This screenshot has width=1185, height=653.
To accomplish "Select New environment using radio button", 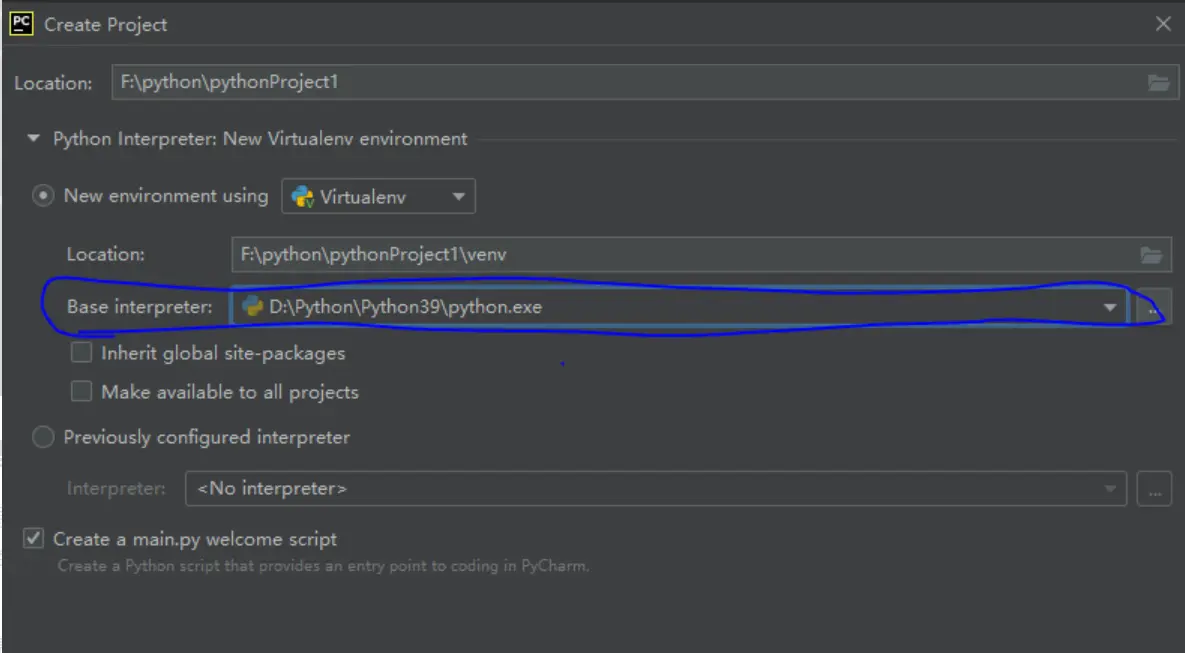I will [43, 197].
